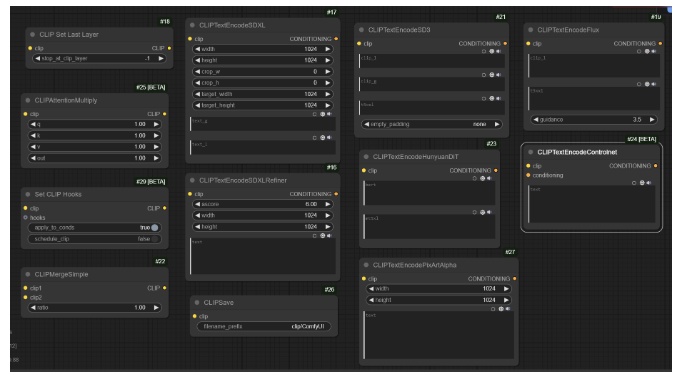Focus clip_l field in CLIPTextEncodeFlux
This screenshot has height=375, width=680.
point(594,65)
